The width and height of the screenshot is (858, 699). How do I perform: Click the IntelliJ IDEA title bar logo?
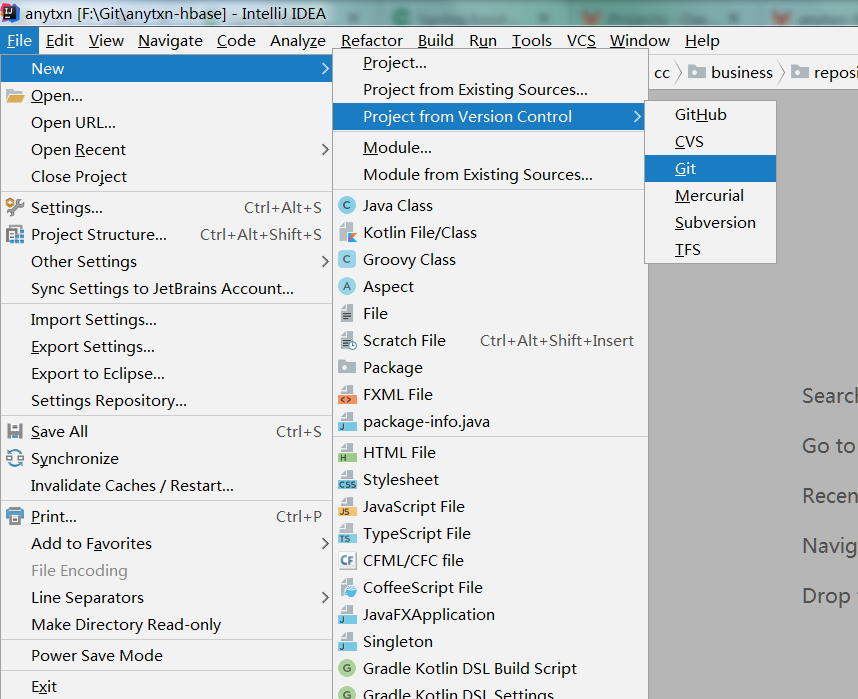[x=11, y=13]
